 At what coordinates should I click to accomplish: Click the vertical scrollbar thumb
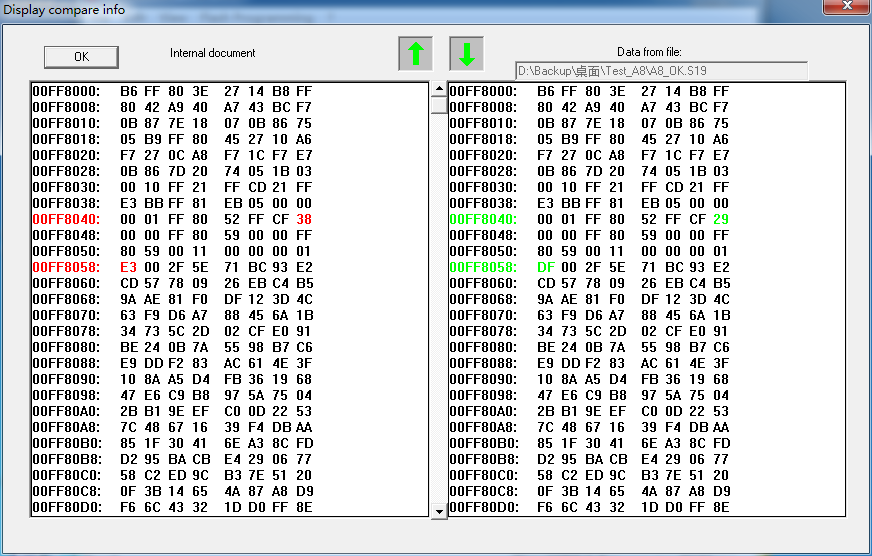point(439,105)
